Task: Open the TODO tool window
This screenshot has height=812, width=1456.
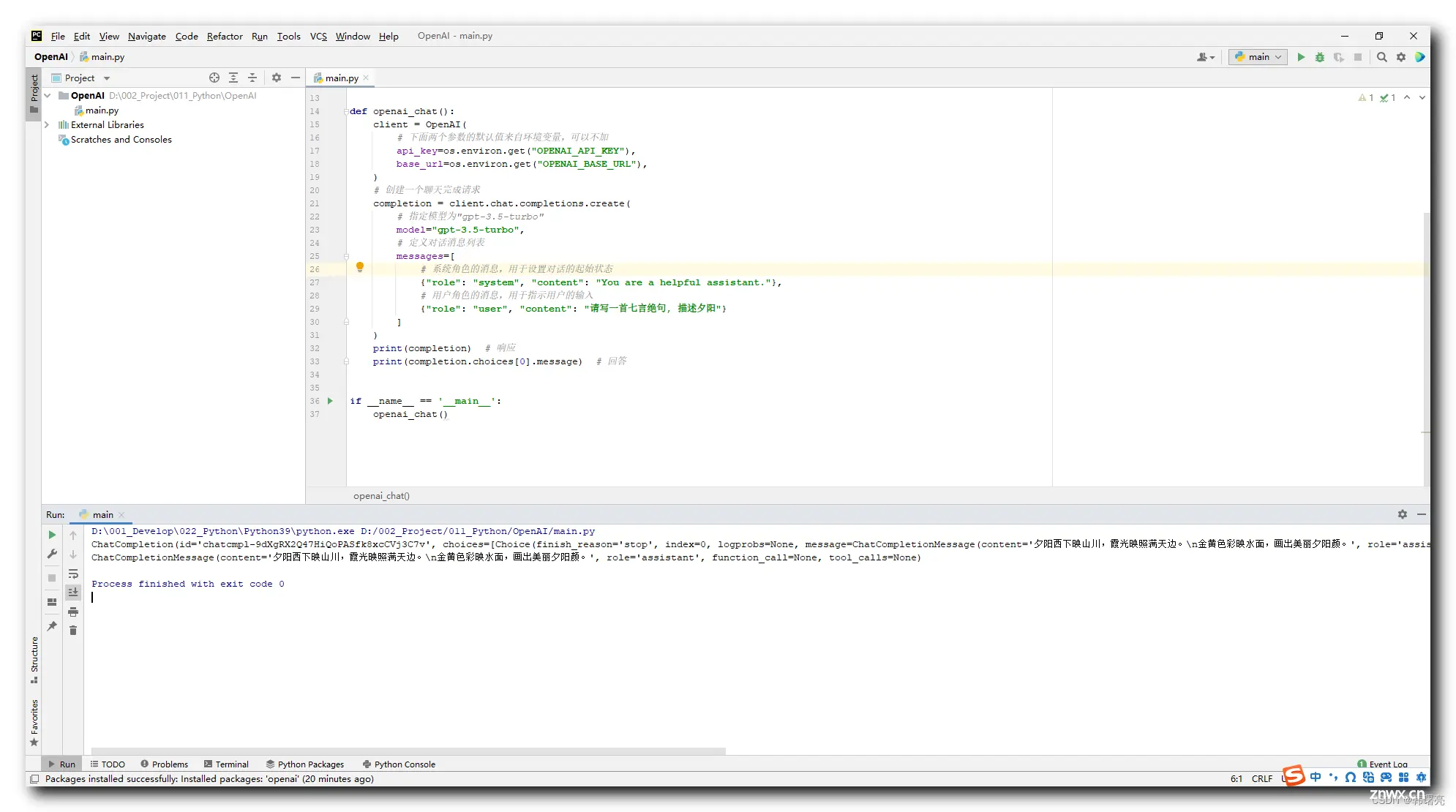Action: click(x=108, y=764)
